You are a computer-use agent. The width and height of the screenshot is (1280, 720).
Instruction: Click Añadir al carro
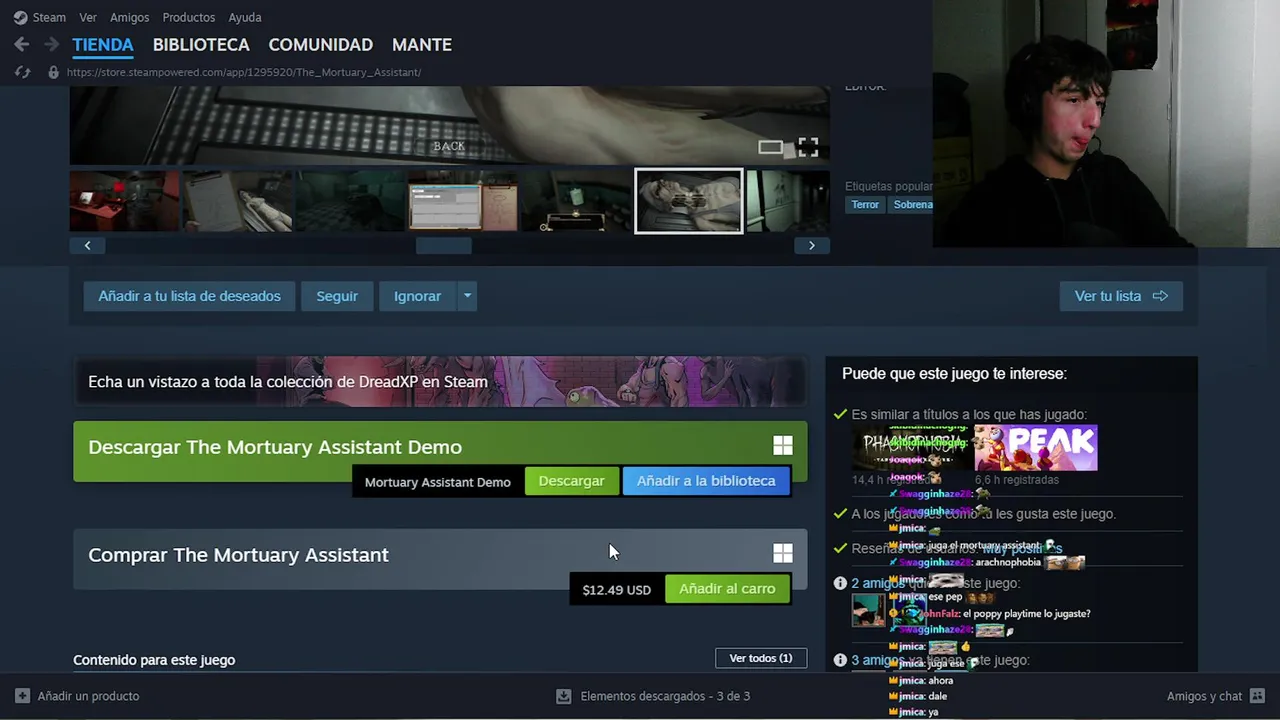coord(727,589)
